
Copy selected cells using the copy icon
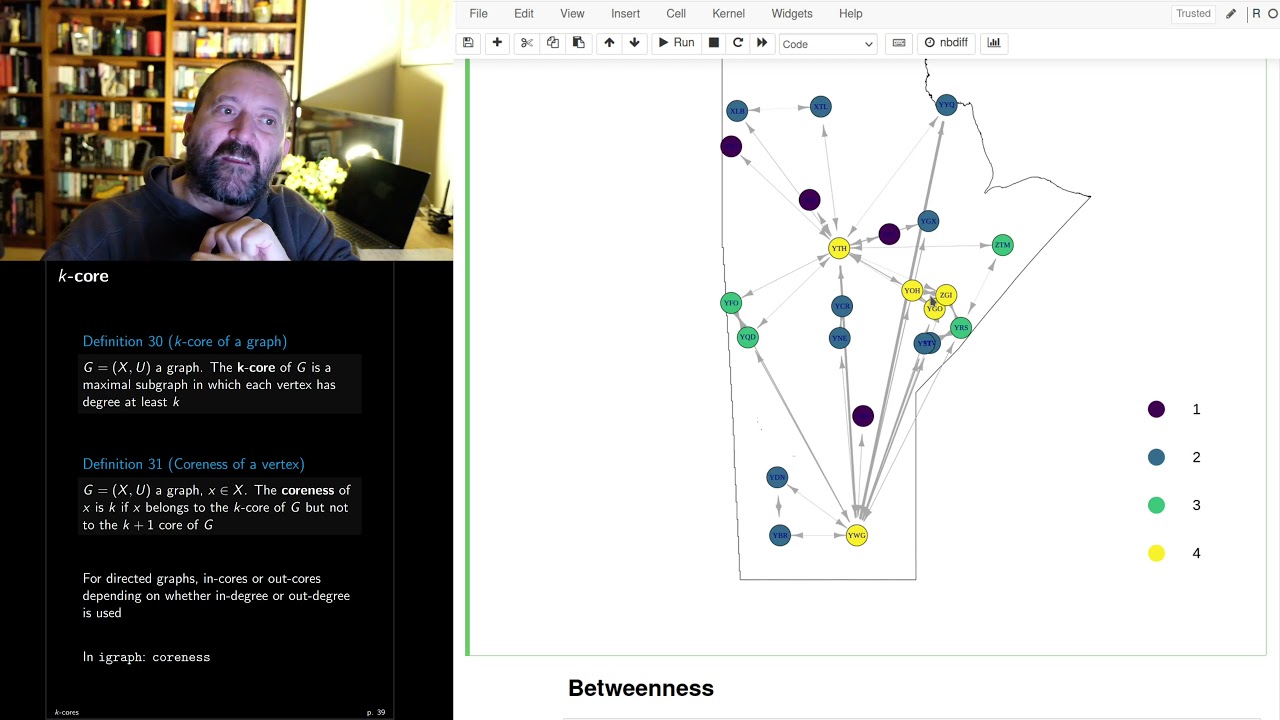553,43
